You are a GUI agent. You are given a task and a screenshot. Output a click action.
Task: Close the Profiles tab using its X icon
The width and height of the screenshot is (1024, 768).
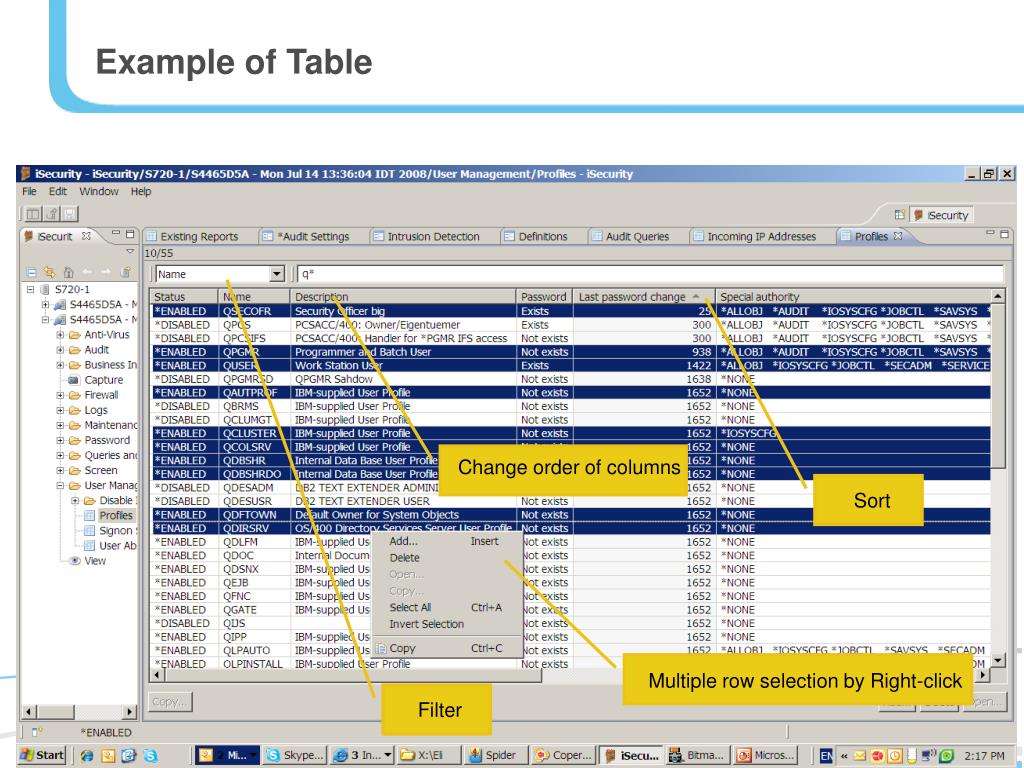[x=898, y=236]
